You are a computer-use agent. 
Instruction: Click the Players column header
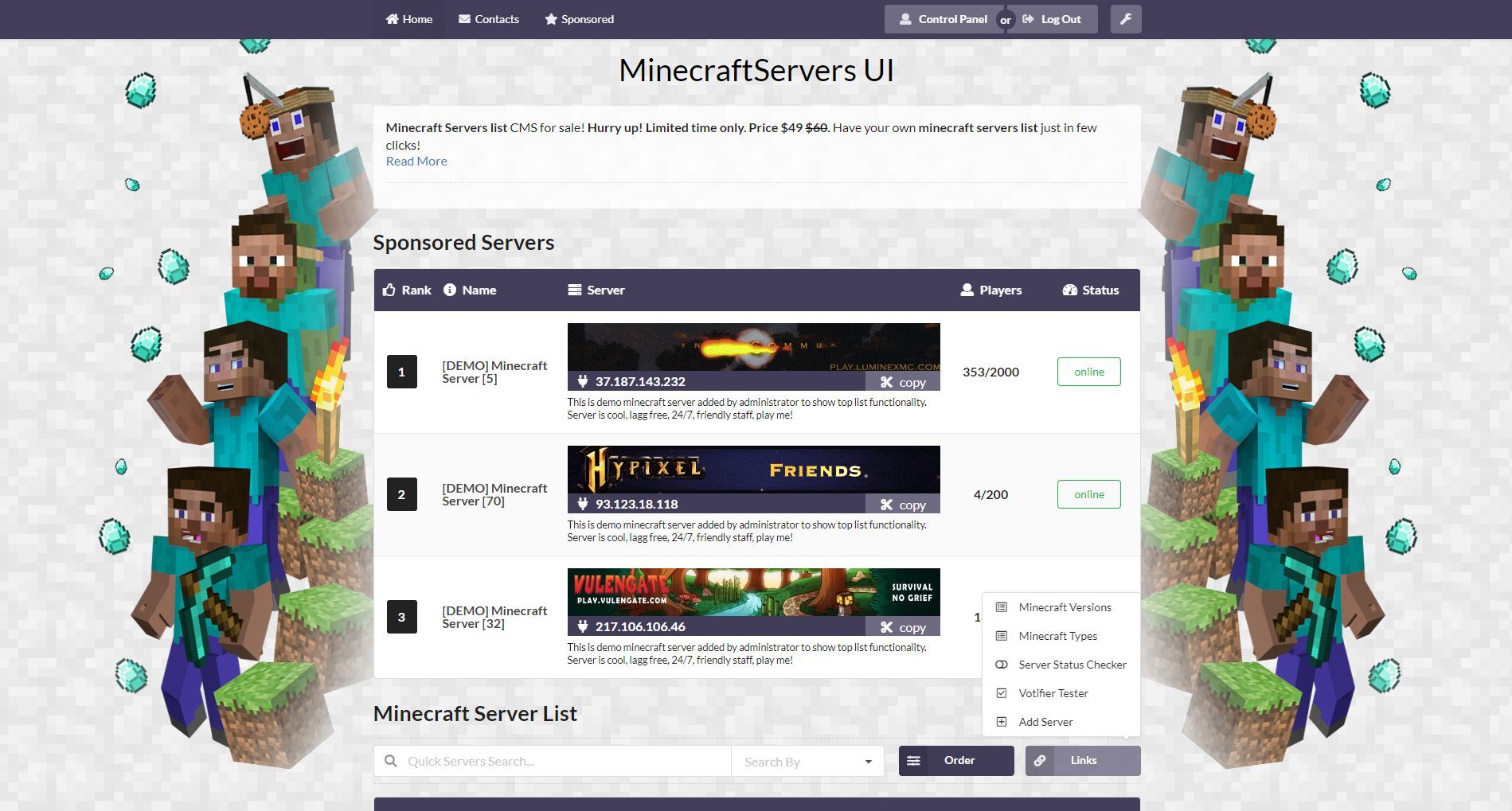click(x=991, y=290)
